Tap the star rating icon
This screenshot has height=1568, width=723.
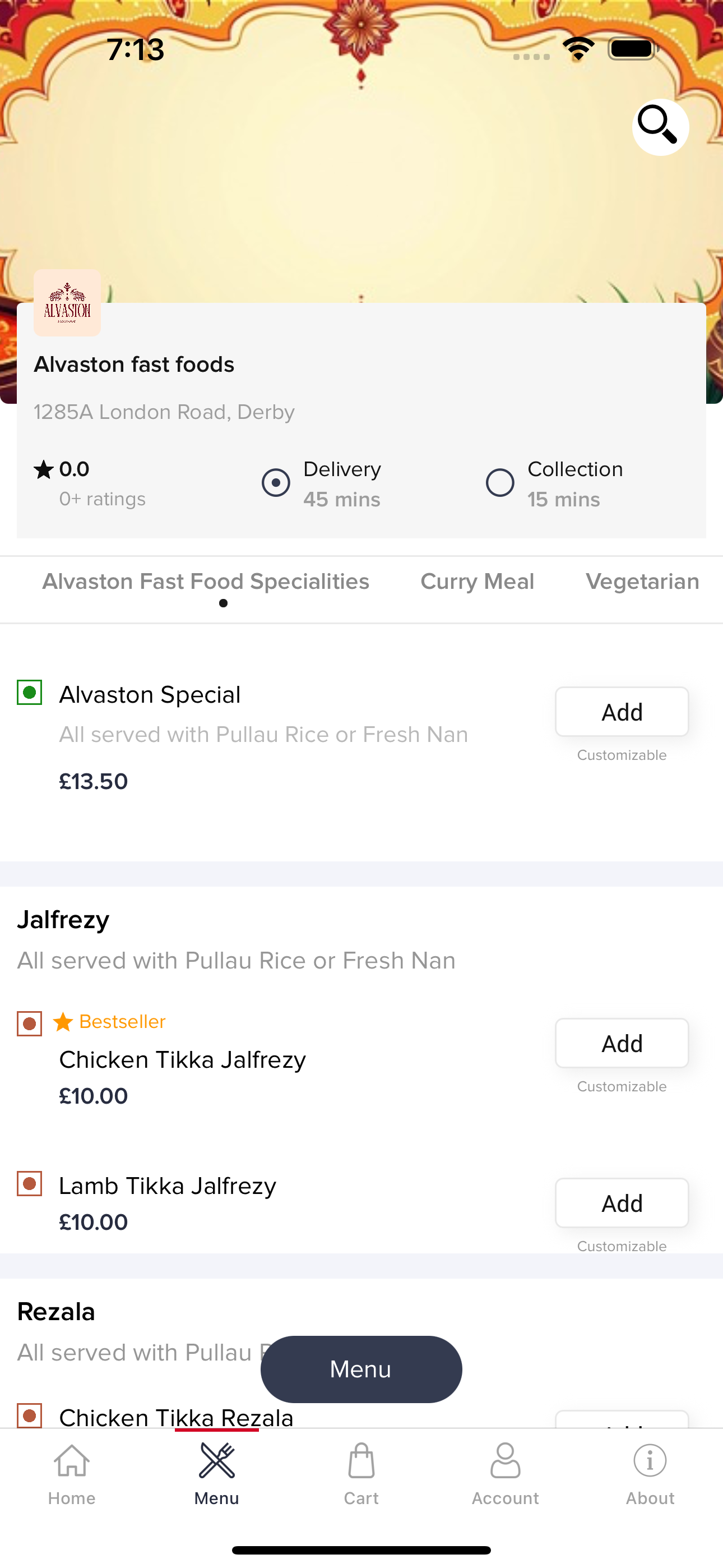(44, 469)
